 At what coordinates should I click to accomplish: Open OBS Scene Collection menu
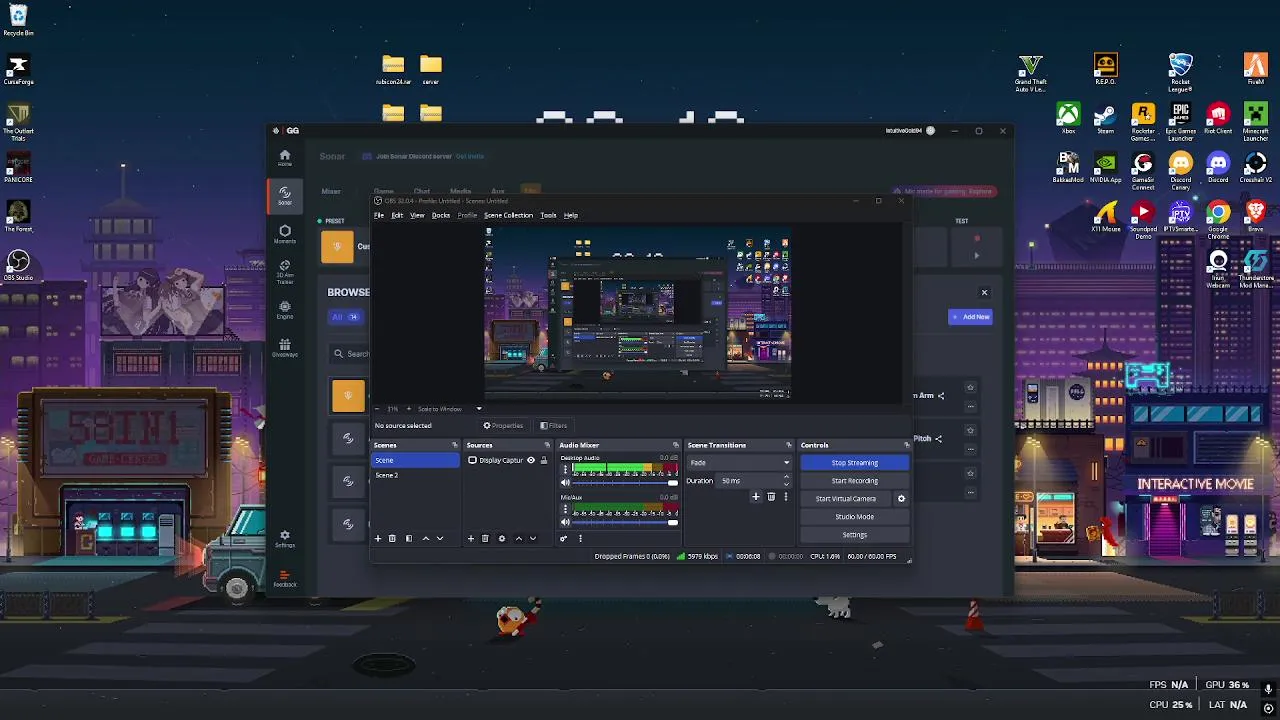click(x=509, y=215)
